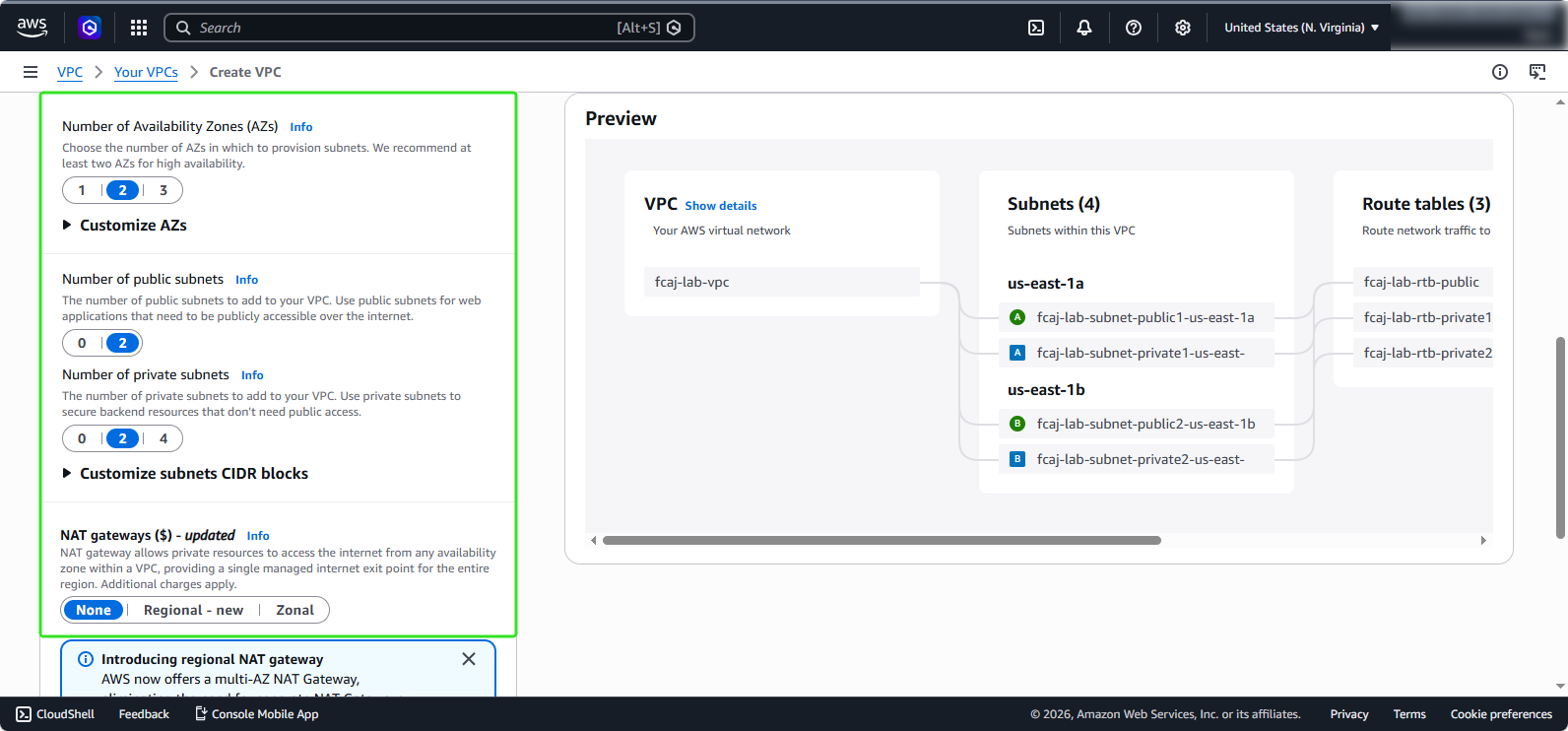Open Info for Number of public subnets

pyautogui.click(x=246, y=280)
